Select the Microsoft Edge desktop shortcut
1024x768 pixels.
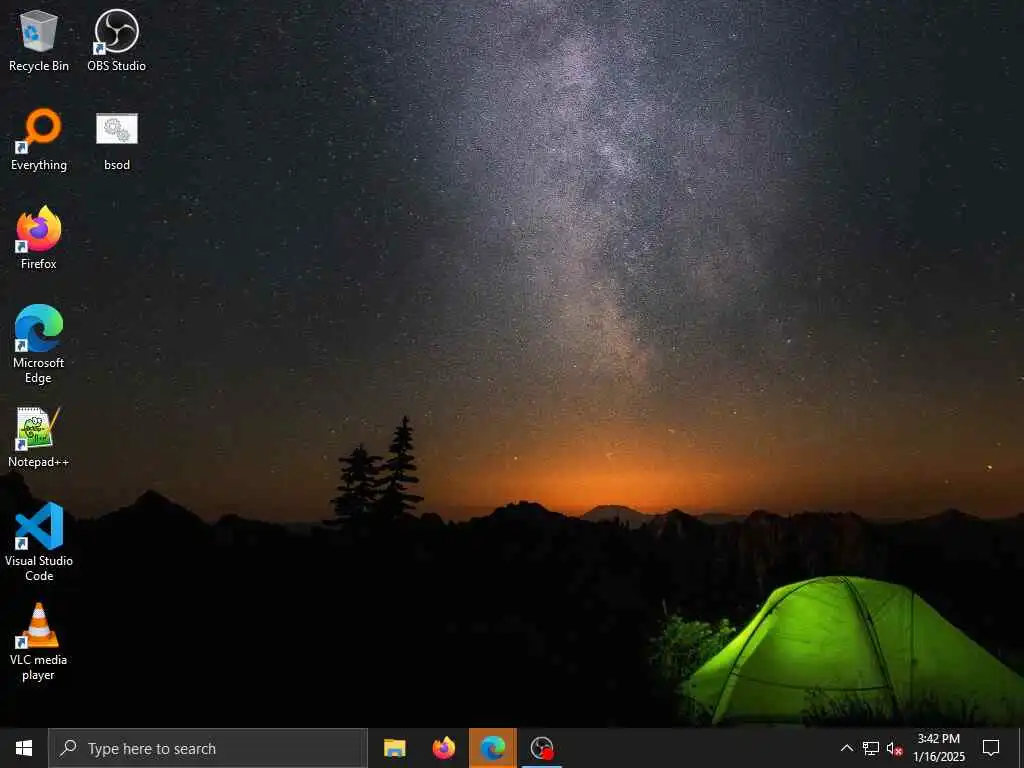pos(39,344)
